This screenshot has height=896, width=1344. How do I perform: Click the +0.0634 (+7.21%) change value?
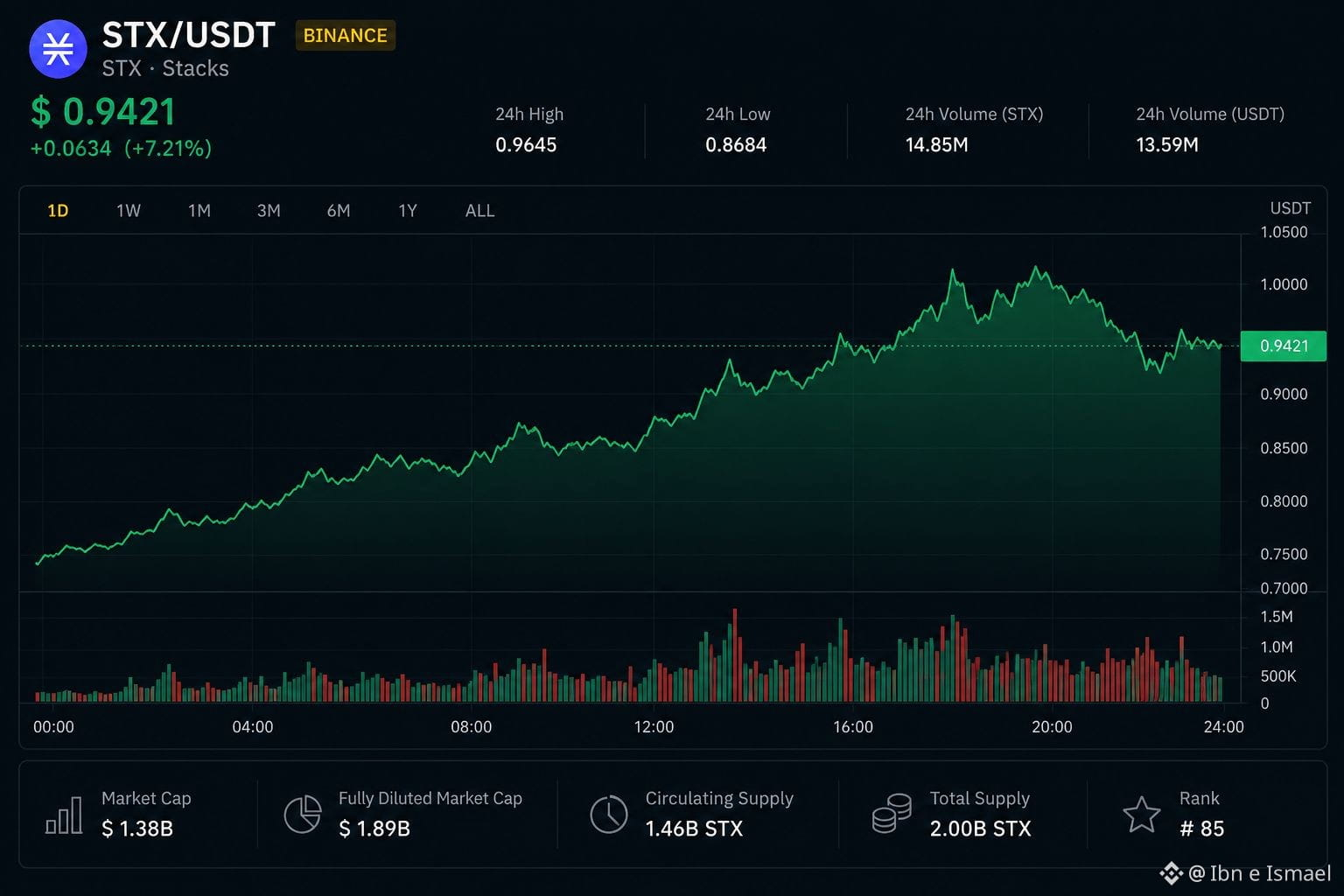(x=121, y=149)
